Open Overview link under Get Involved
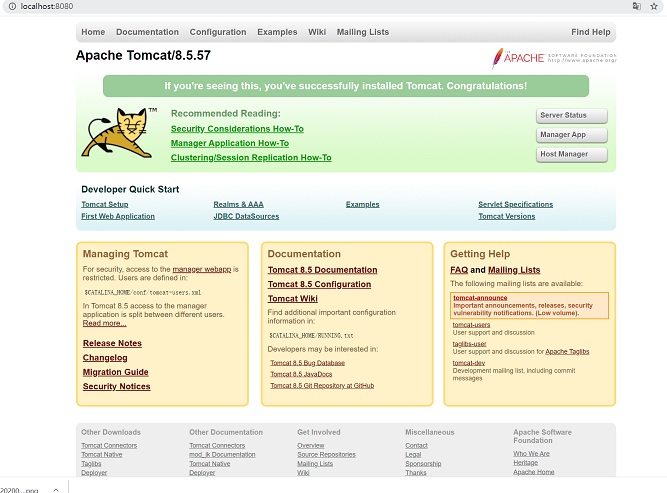 pyautogui.click(x=311, y=446)
